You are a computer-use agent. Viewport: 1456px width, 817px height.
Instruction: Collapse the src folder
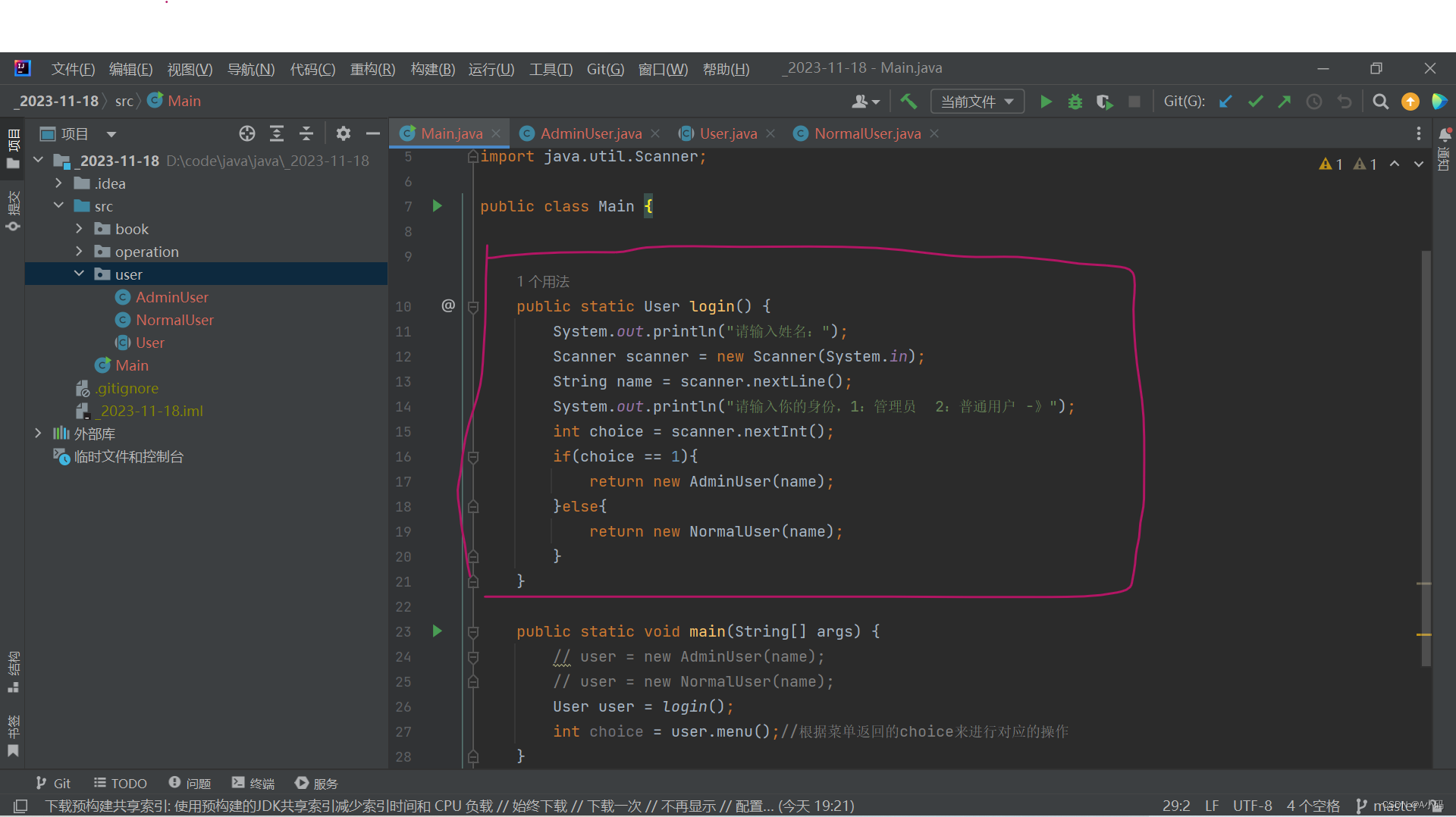58,205
